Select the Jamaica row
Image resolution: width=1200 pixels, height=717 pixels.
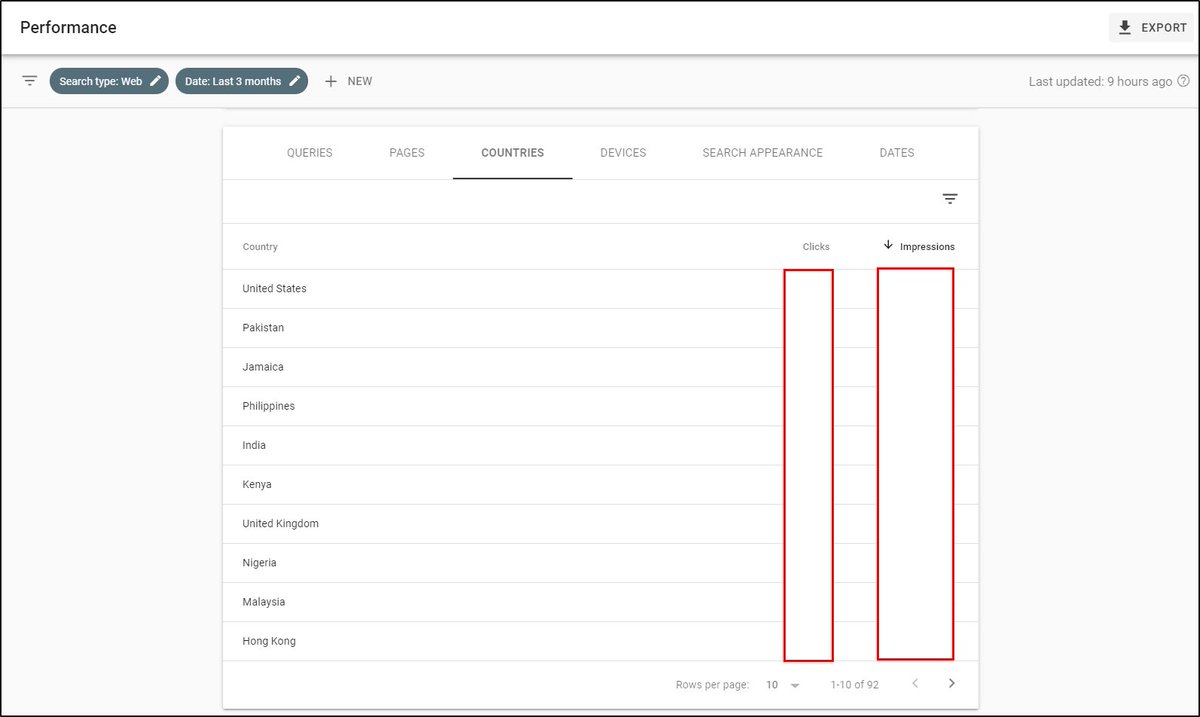pos(600,367)
